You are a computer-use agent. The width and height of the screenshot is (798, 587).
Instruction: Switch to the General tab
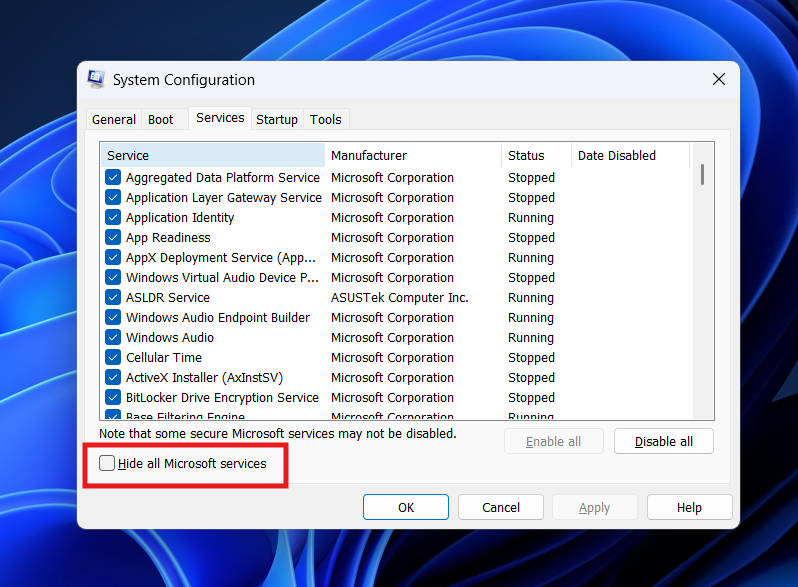113,120
